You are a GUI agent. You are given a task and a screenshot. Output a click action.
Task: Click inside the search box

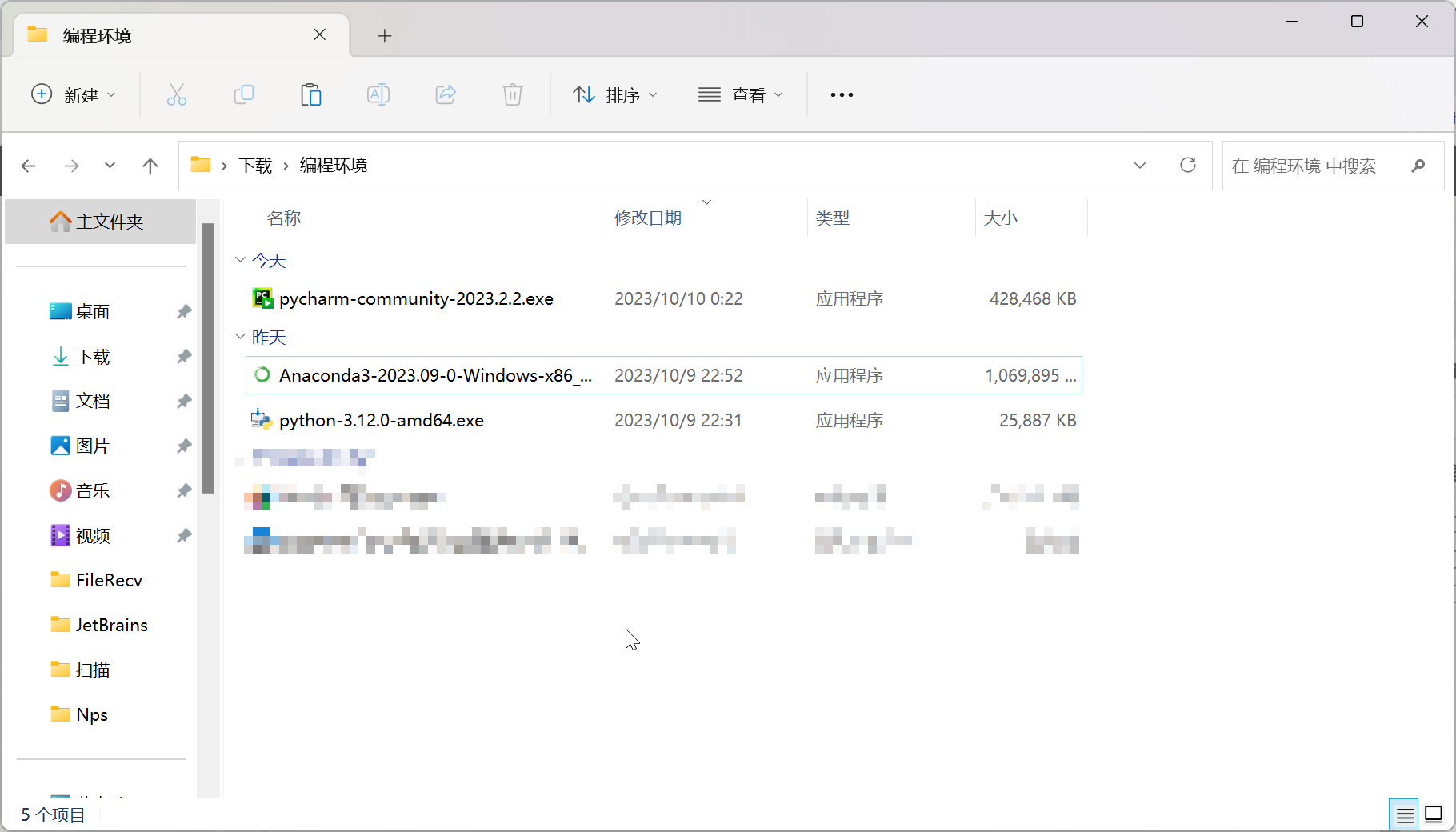[1320, 166]
